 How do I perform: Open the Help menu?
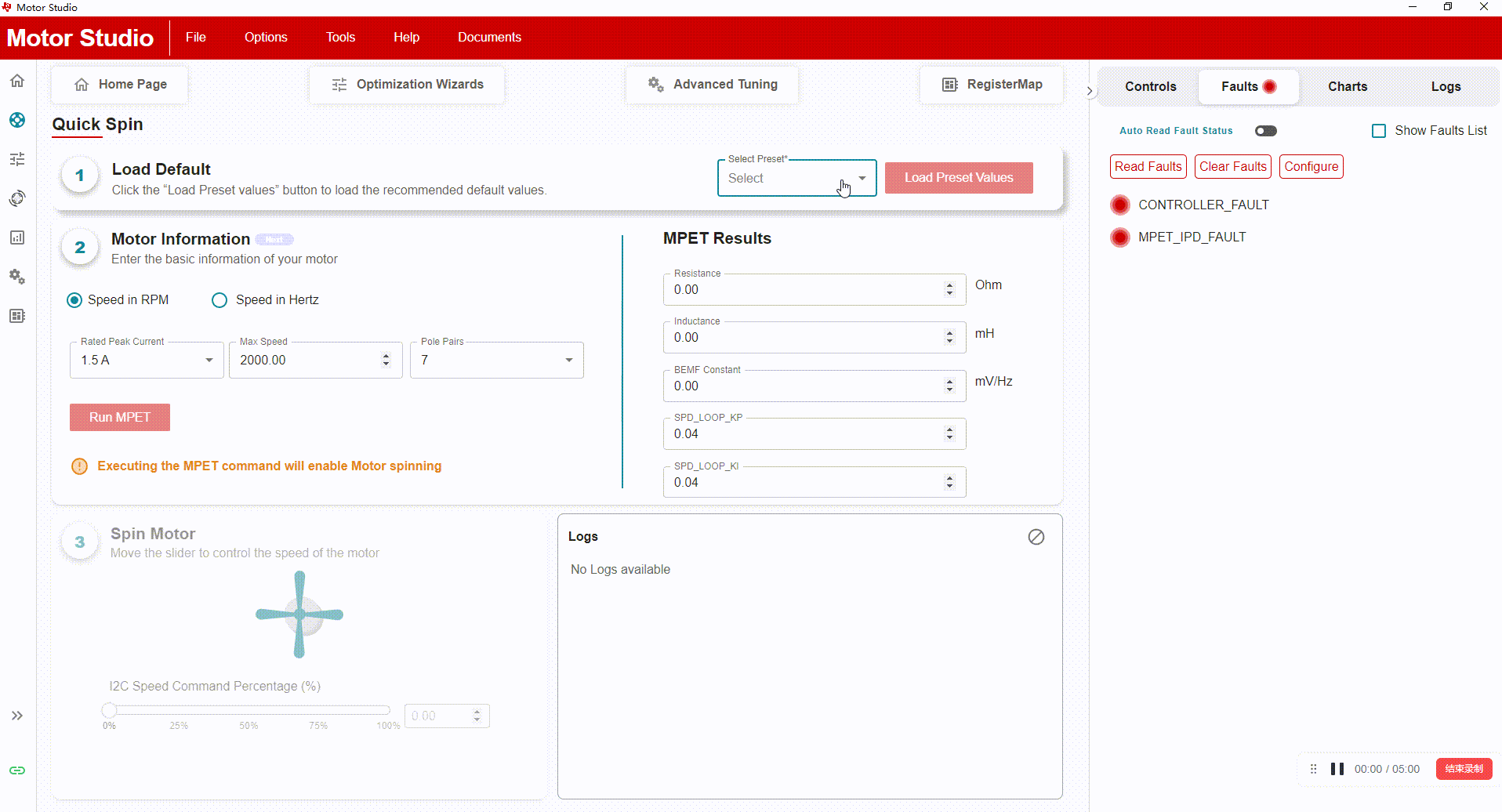point(406,38)
